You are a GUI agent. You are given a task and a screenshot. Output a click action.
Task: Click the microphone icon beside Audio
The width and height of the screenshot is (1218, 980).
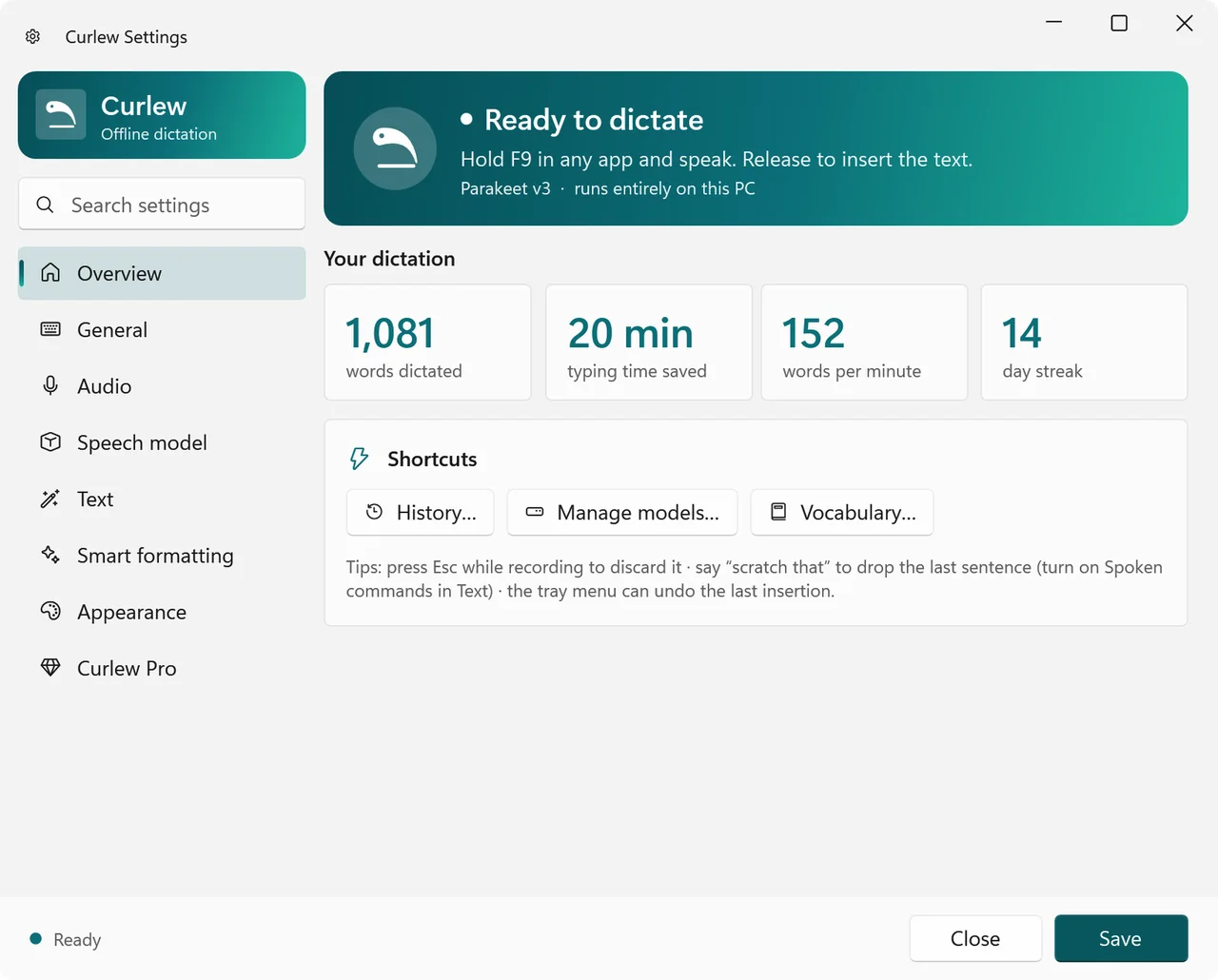coord(50,385)
